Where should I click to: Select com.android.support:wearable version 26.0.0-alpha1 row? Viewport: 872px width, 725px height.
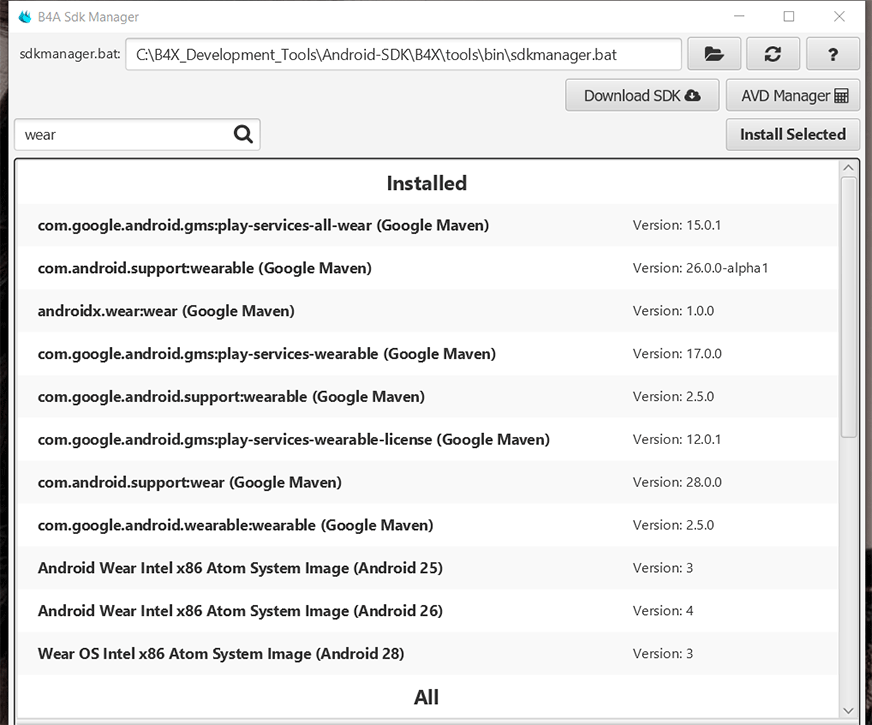(205, 268)
